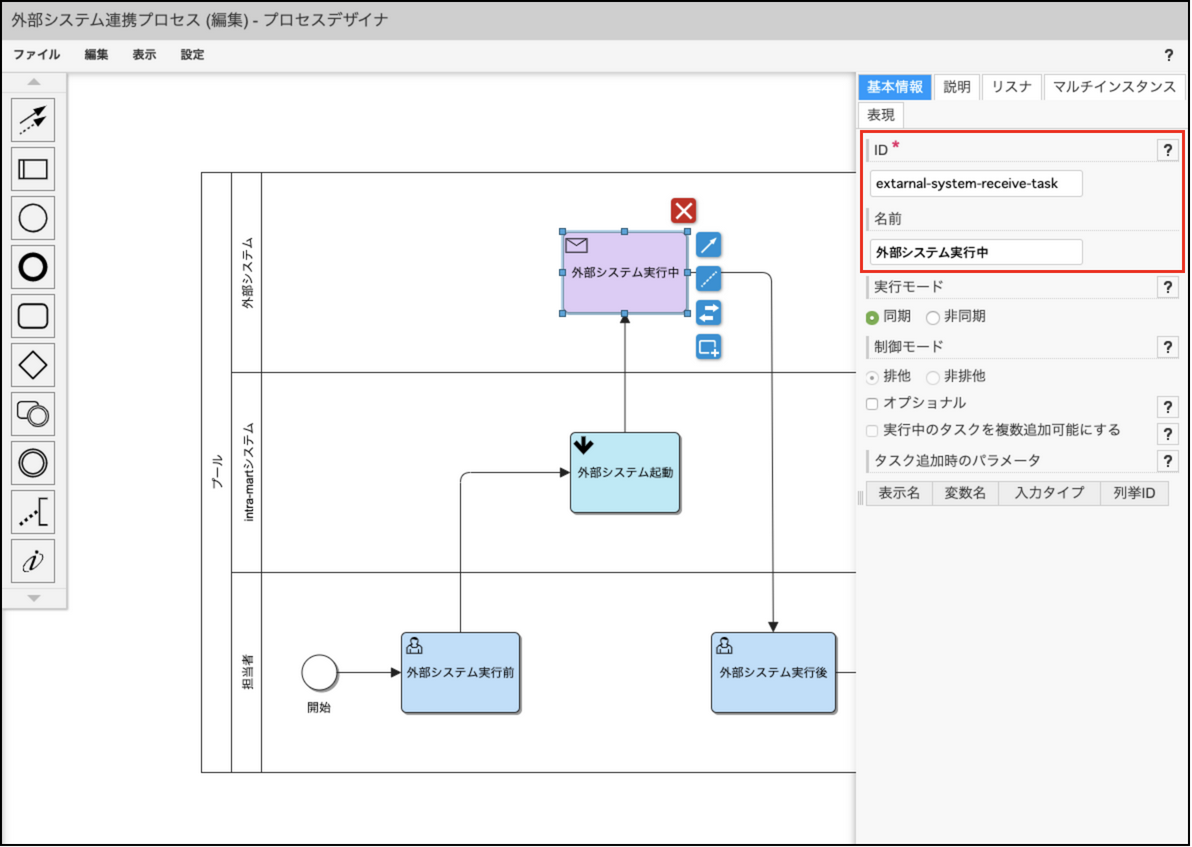Select the text annotation tool in palette

(x=33, y=513)
